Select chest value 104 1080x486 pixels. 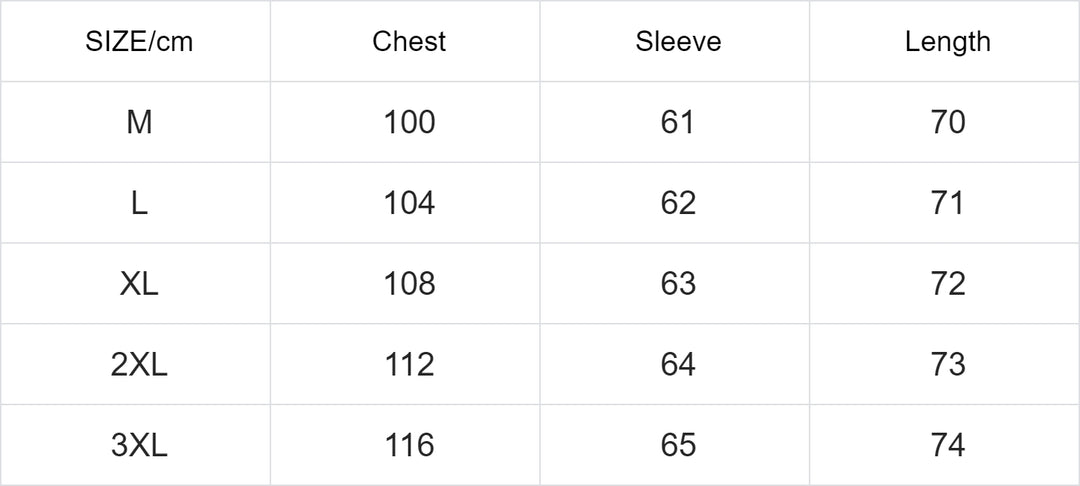pos(409,203)
